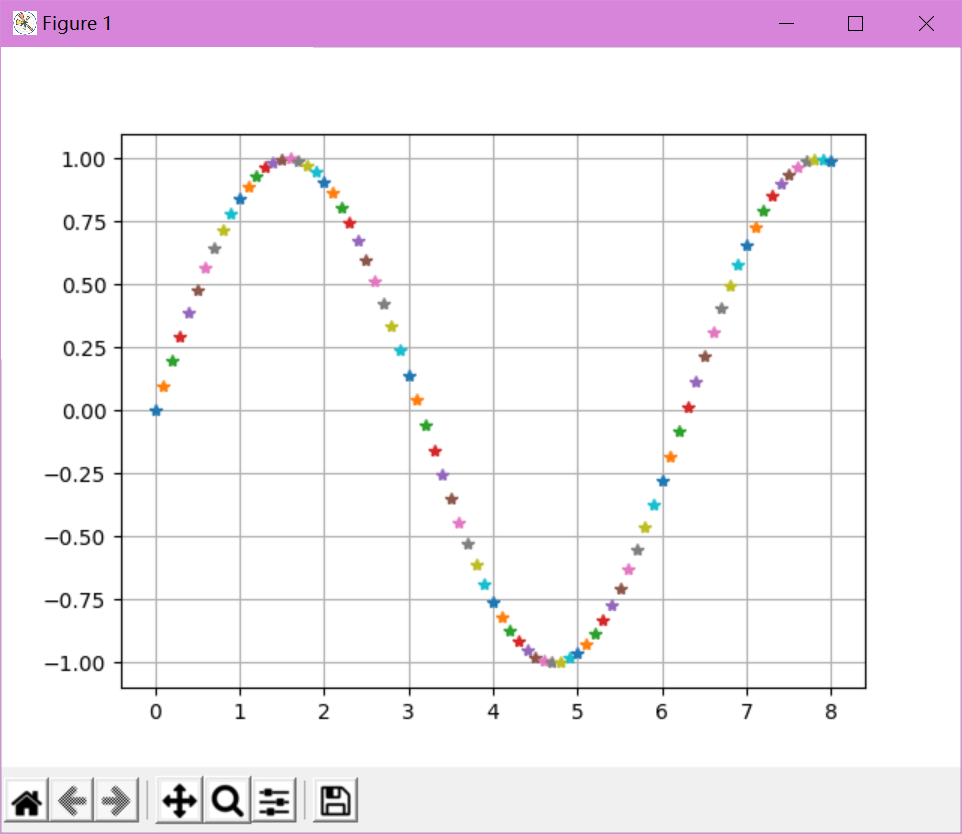Image resolution: width=962 pixels, height=834 pixels.
Task: Close the Figure 1 window
Action: 926,23
